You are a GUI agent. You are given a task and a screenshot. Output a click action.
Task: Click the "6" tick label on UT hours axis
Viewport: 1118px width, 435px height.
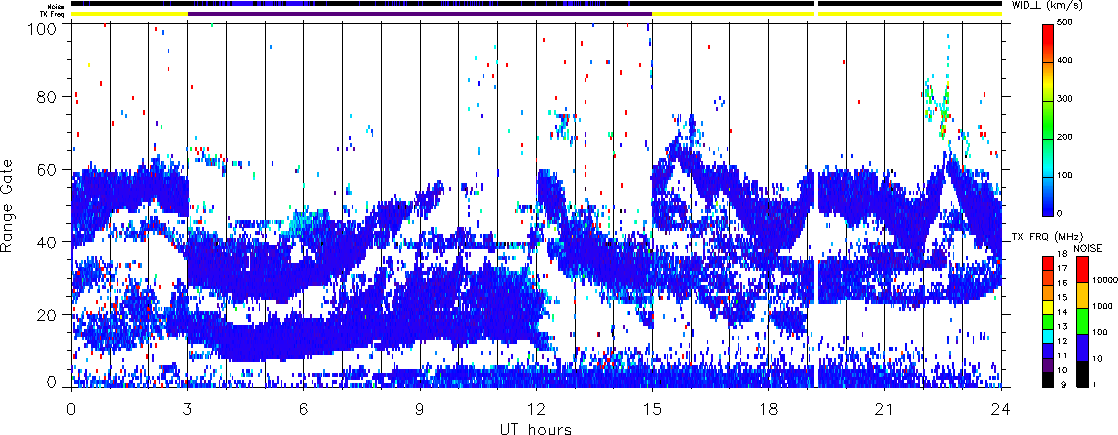304,409
